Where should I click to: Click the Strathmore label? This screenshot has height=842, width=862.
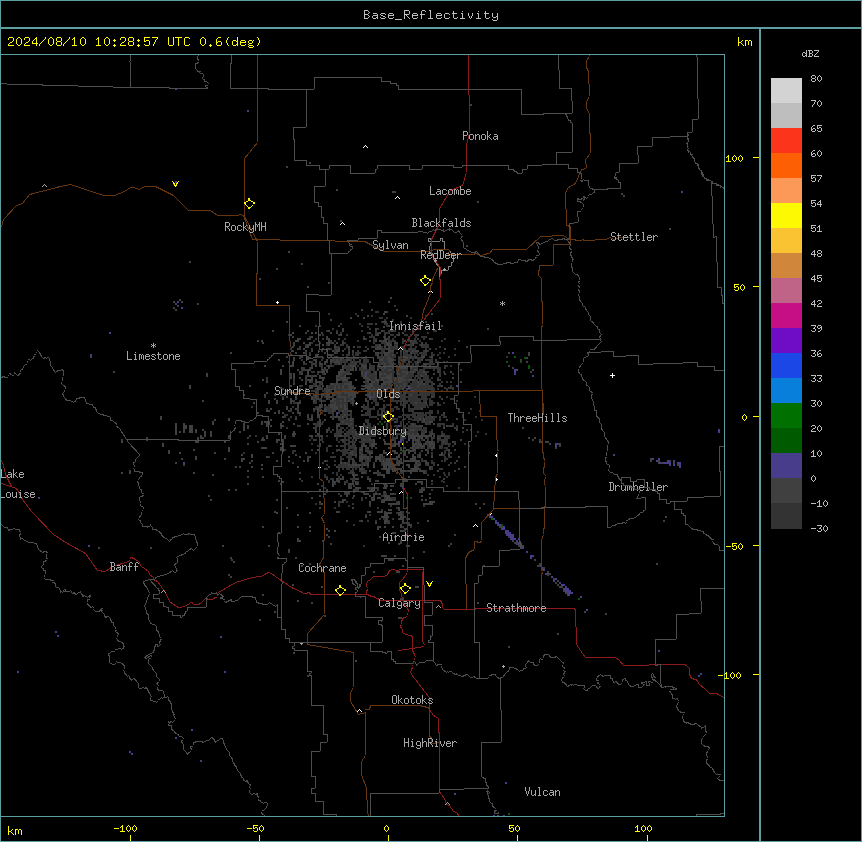pos(516,608)
